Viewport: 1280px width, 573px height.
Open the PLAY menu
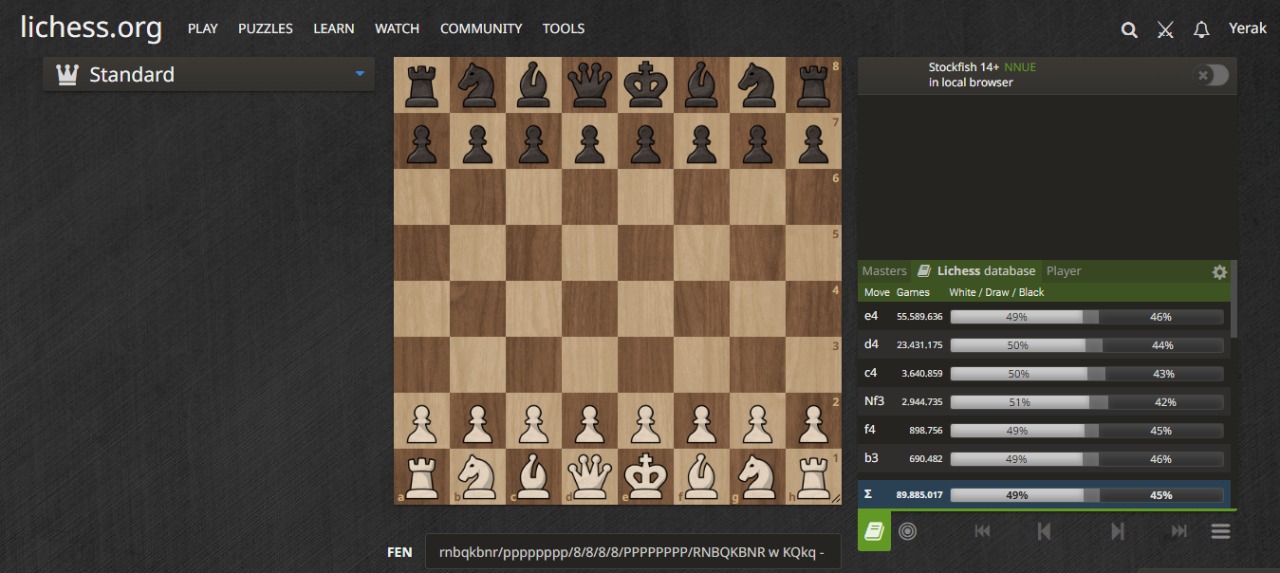[x=202, y=28]
